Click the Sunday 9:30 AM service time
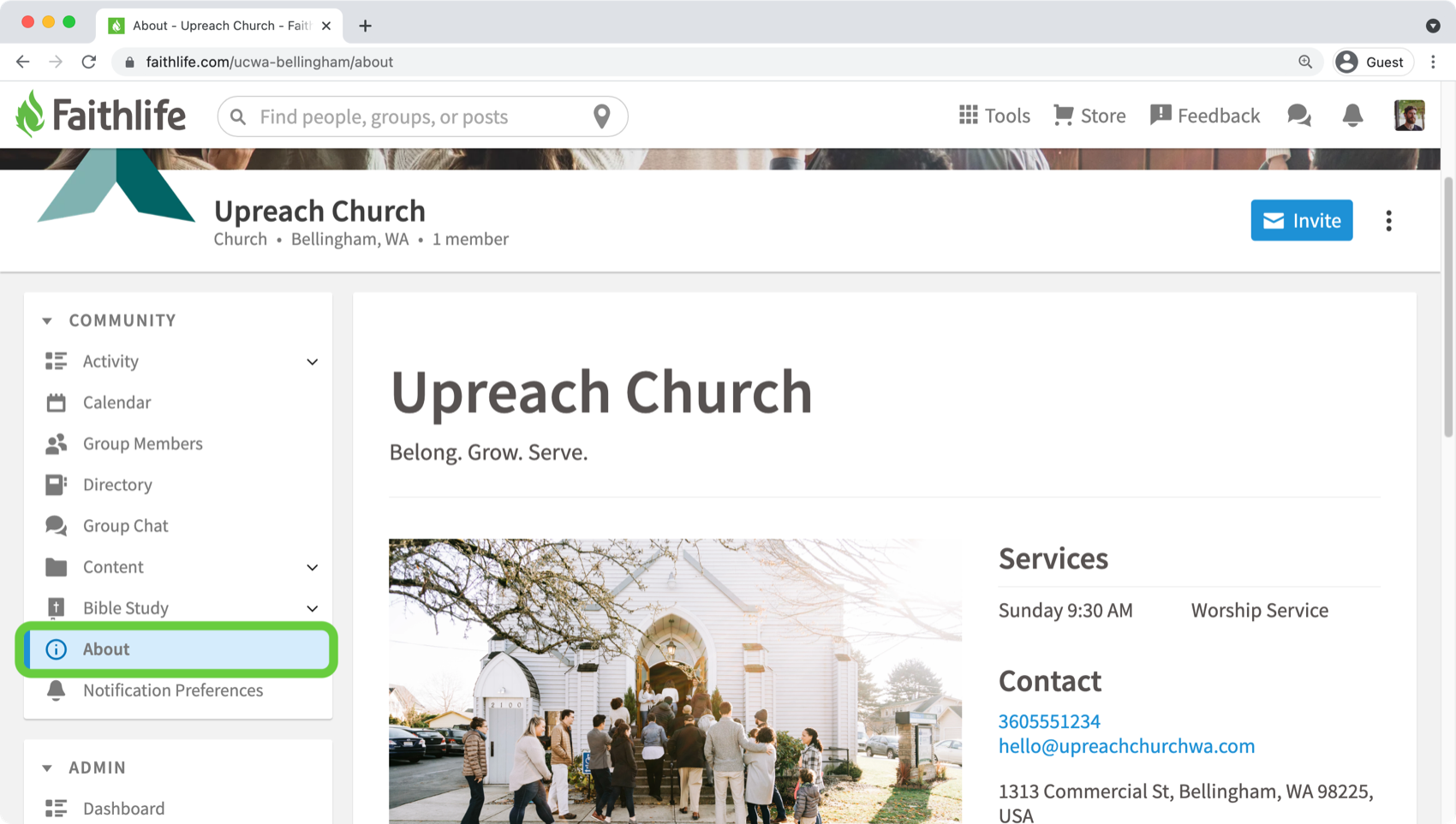This screenshot has height=824, width=1456. click(x=1065, y=610)
